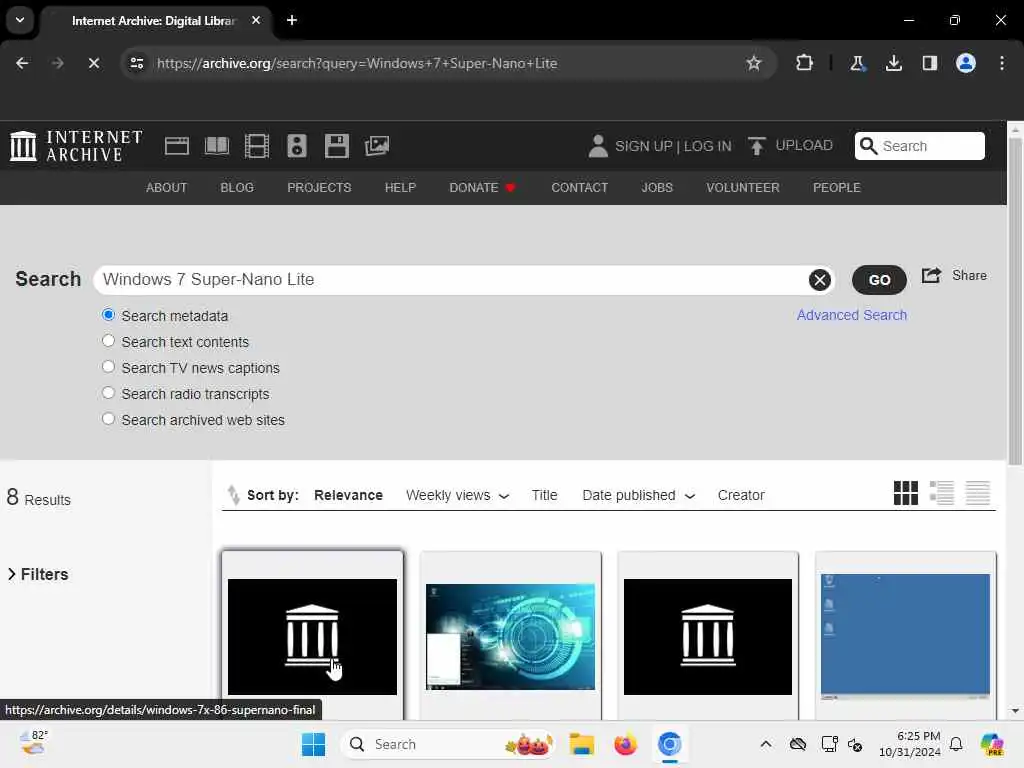Open the tab search dropdown arrow
The image size is (1024, 768).
pos(20,20)
